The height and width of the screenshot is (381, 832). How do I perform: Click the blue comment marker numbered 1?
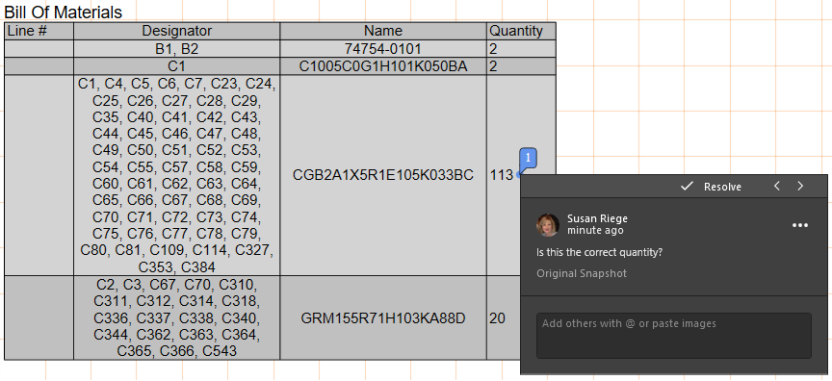(528, 159)
